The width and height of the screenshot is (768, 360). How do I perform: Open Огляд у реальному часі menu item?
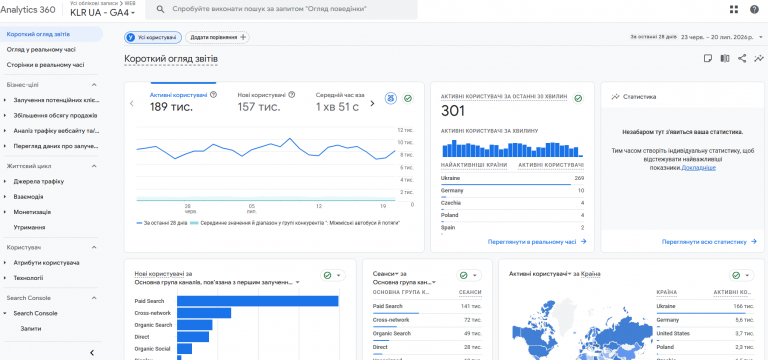point(41,49)
